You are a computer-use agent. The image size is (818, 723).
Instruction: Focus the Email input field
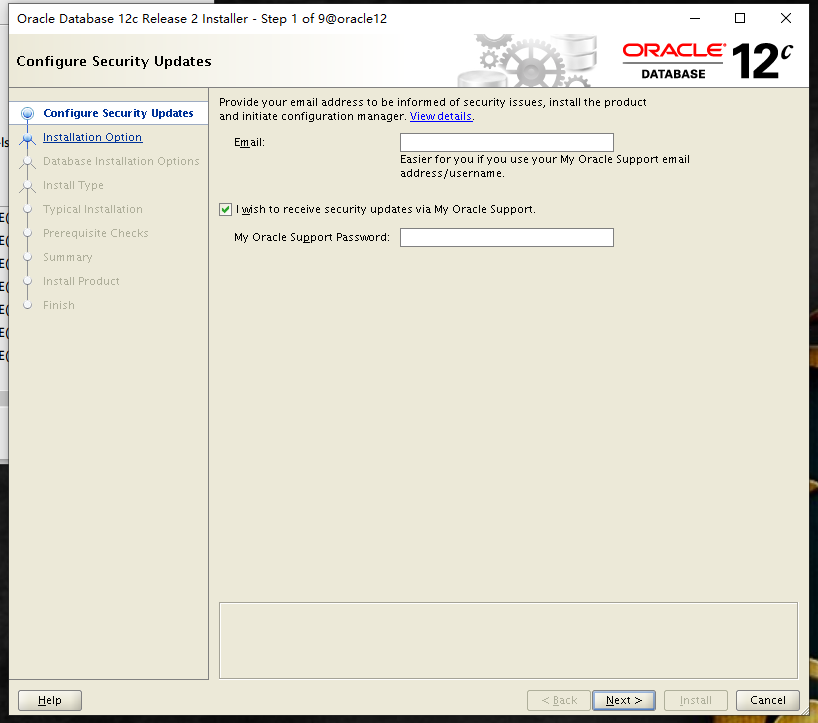(507, 142)
